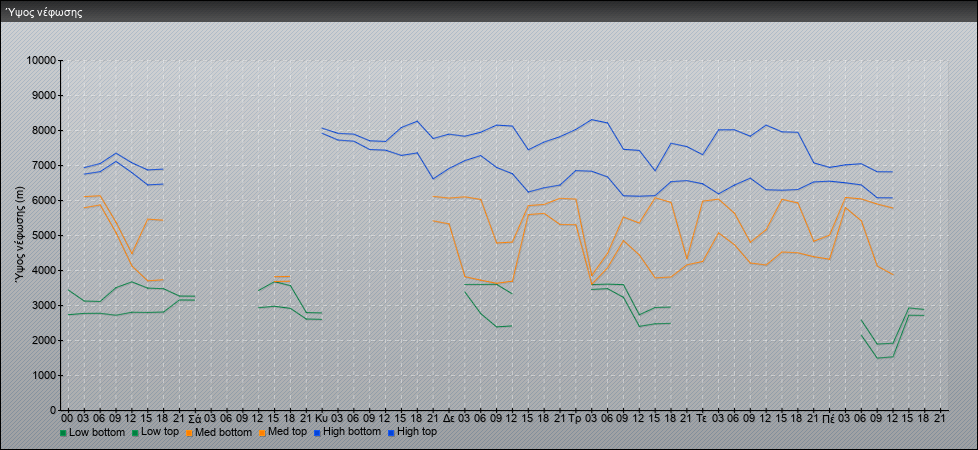Click the 4000 y-axis value
978x450 pixels.
point(44,270)
